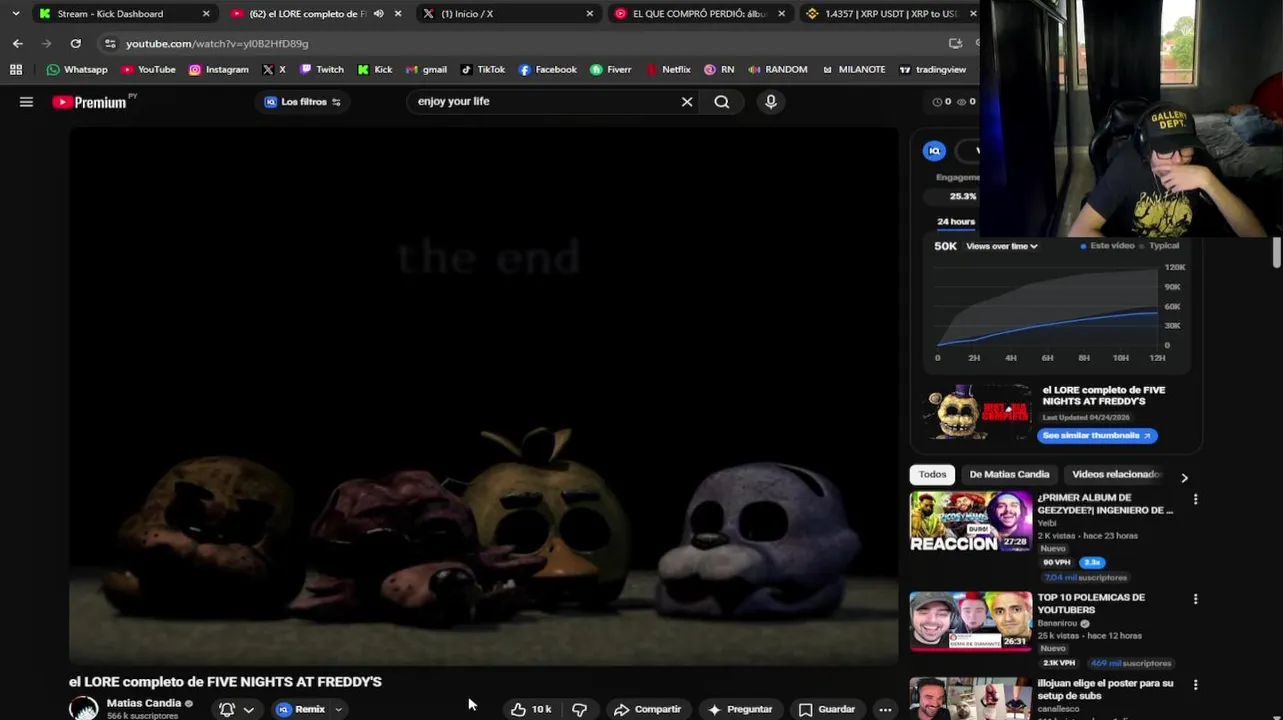Switch to the Stream - Kick Dashboard tab
The image size is (1283, 720).
[125, 14]
